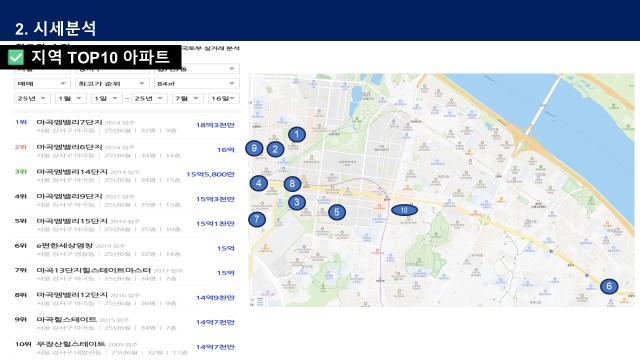This screenshot has height=360, width=640.
Task: Click the 14억7천만 price of 마곡힐스테이트
Action: point(215,322)
